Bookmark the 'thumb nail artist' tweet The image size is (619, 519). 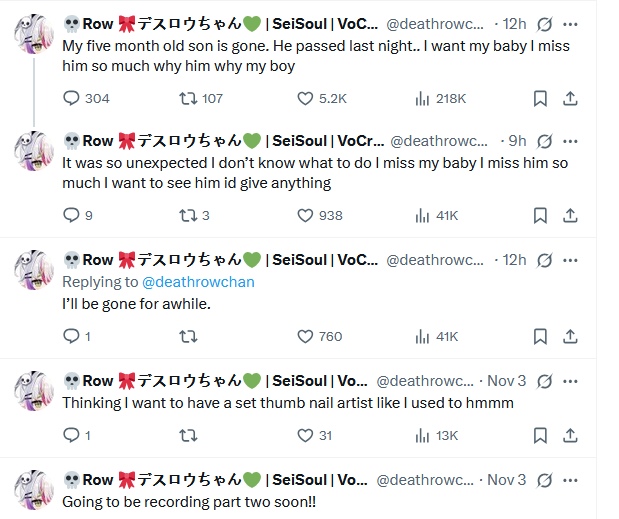540,435
